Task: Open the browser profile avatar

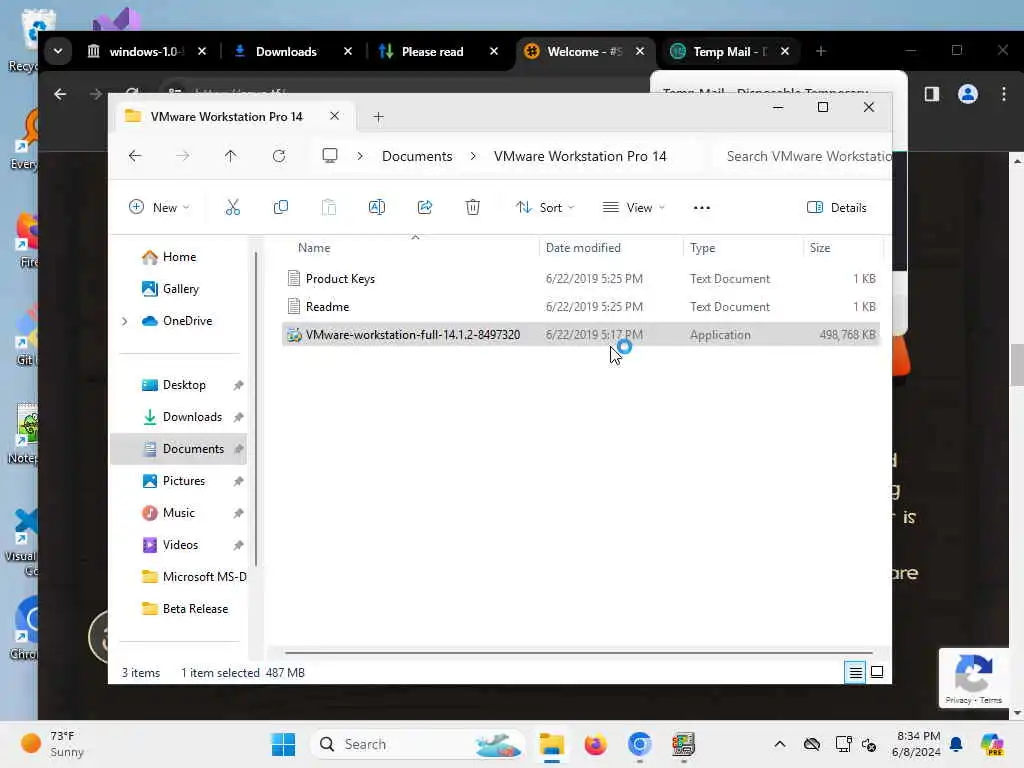Action: 967,94
